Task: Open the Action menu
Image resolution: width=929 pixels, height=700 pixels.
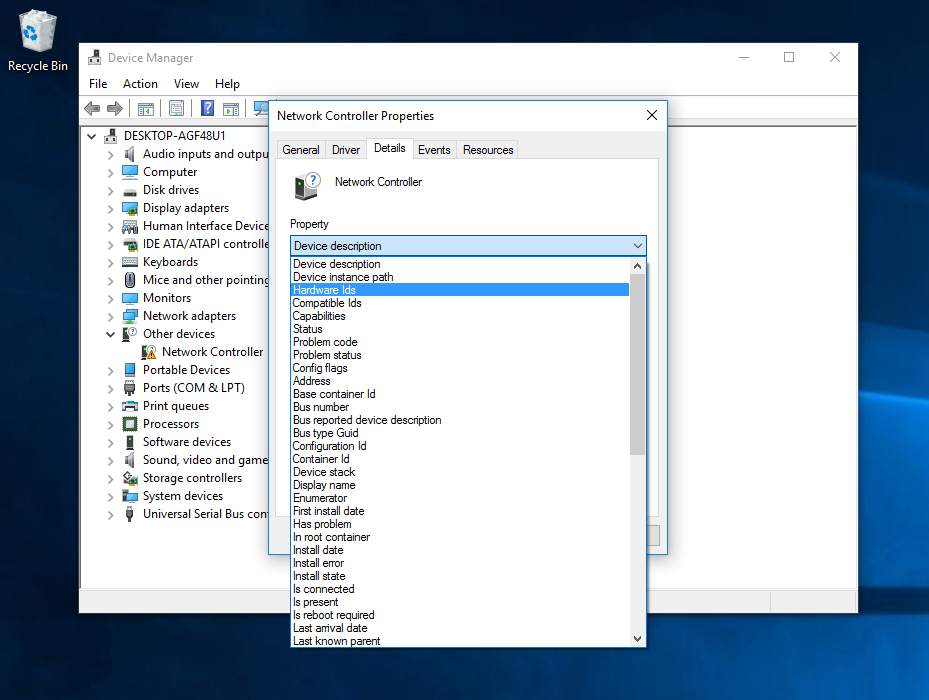Action: pyautogui.click(x=140, y=84)
